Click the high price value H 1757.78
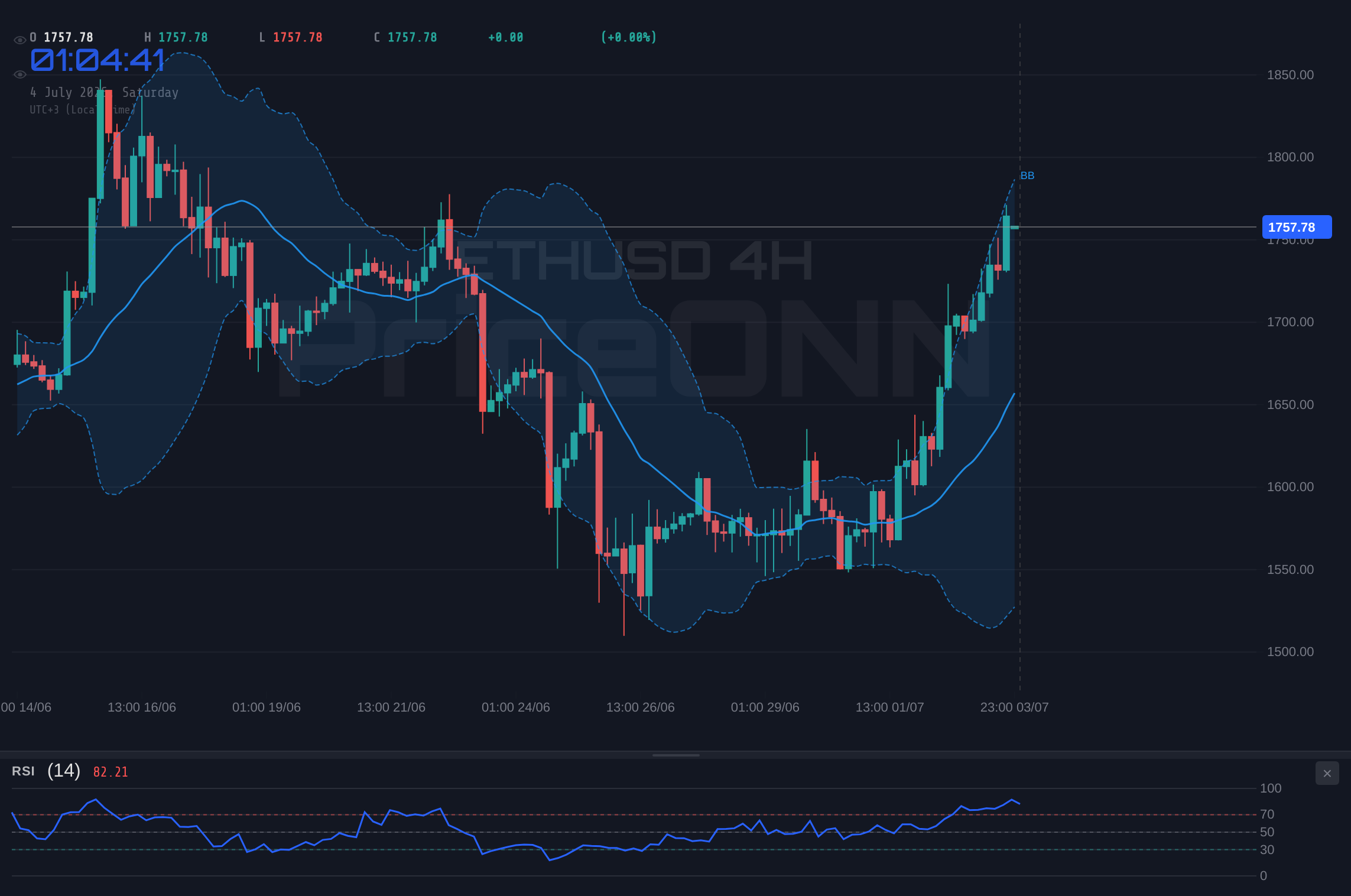Screen dimensions: 1351x896 (176, 37)
